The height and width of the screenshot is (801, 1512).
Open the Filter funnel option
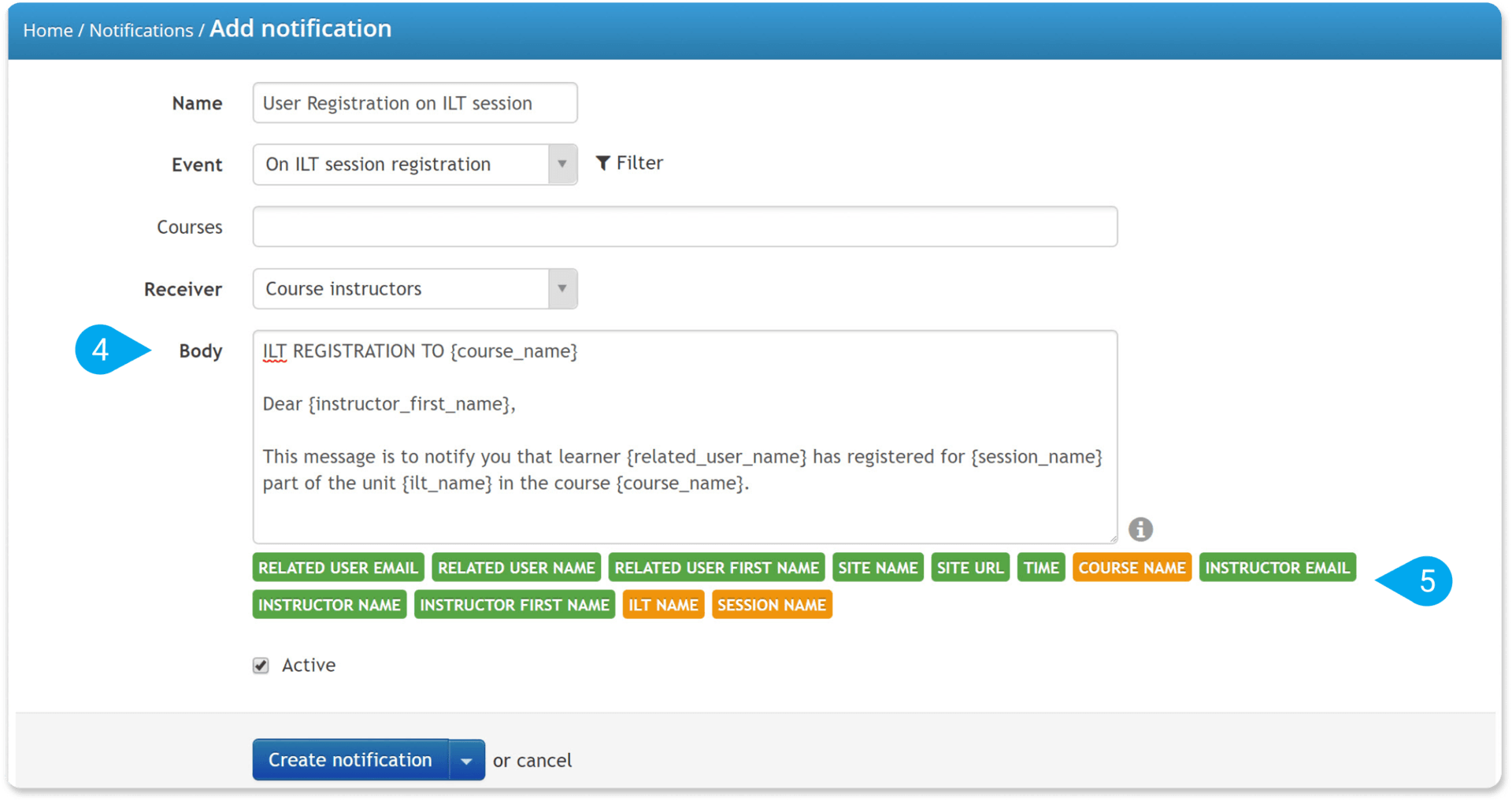pos(629,163)
